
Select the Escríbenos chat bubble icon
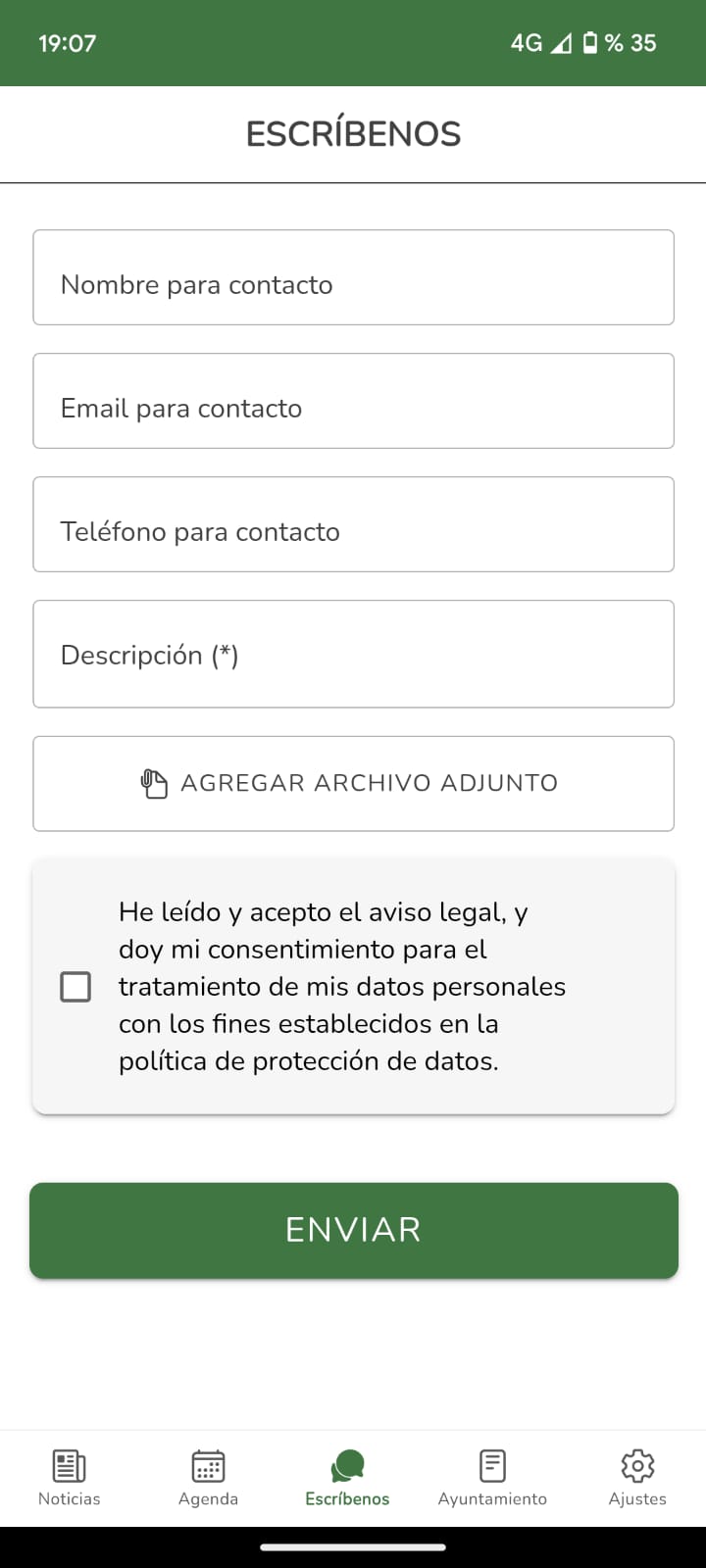click(x=347, y=1466)
